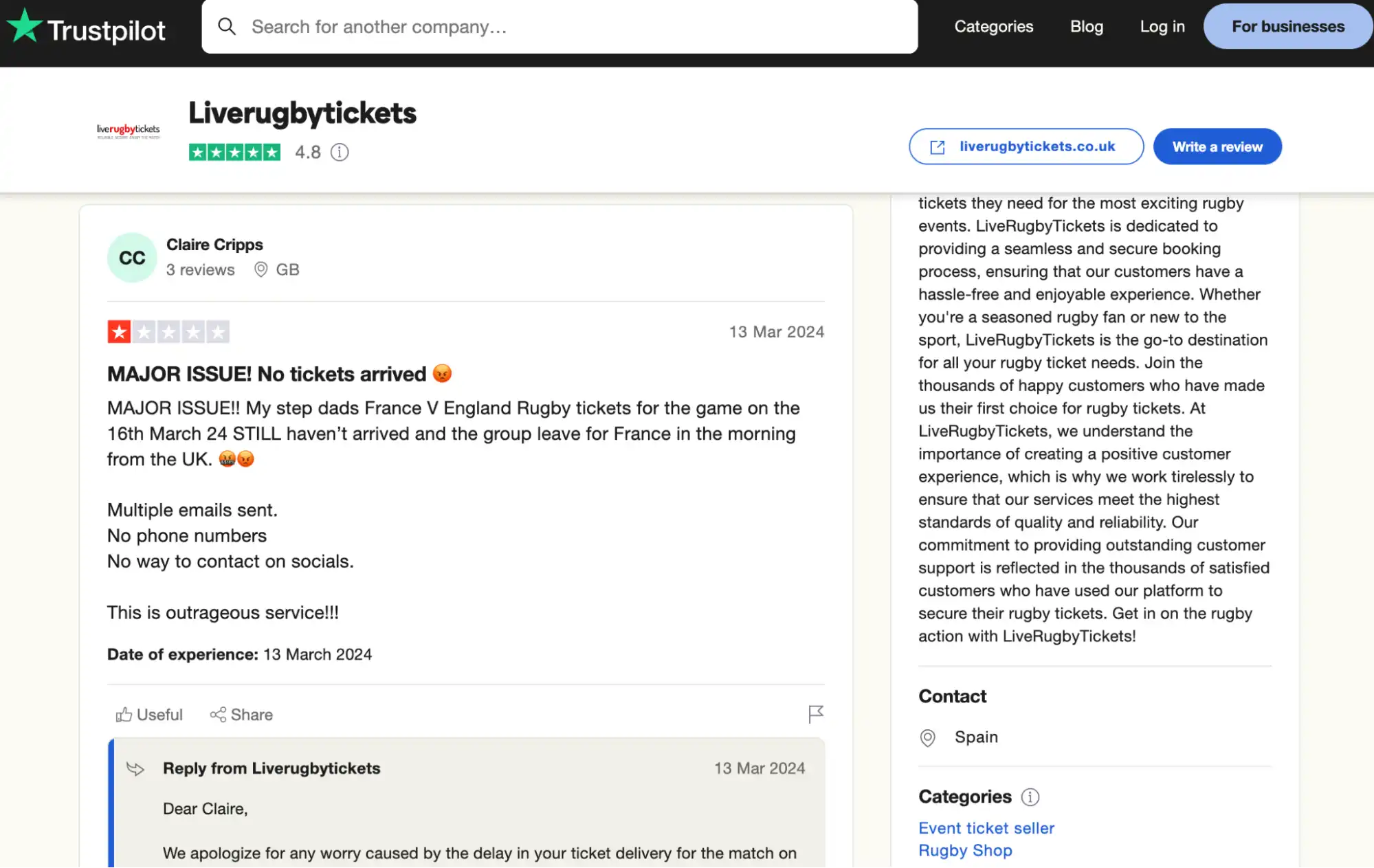Viewport: 1374px width, 868px height.
Task: Click the external link icon for liverugbytickets.co.uk
Action: point(938,147)
